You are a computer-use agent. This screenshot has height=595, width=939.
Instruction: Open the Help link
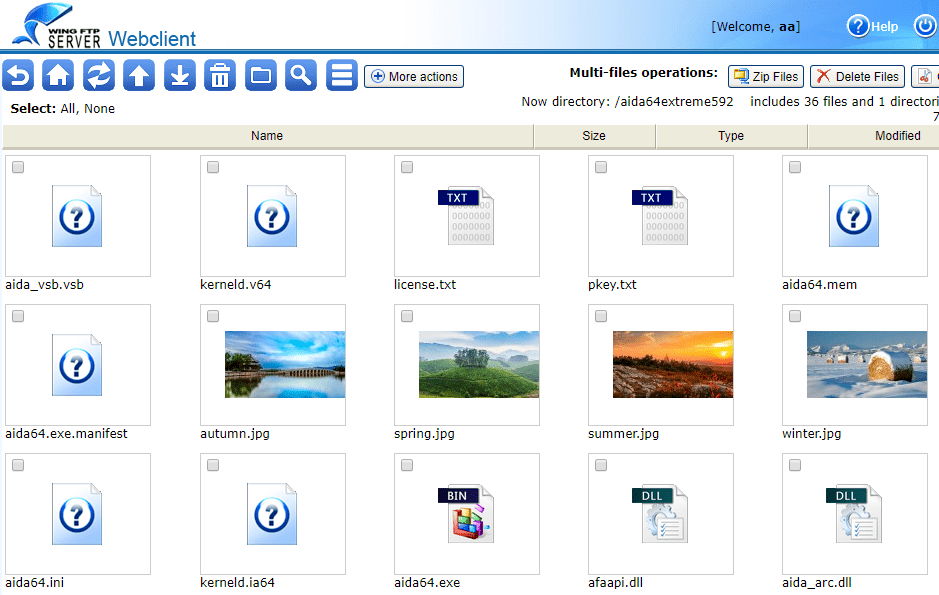click(x=873, y=27)
